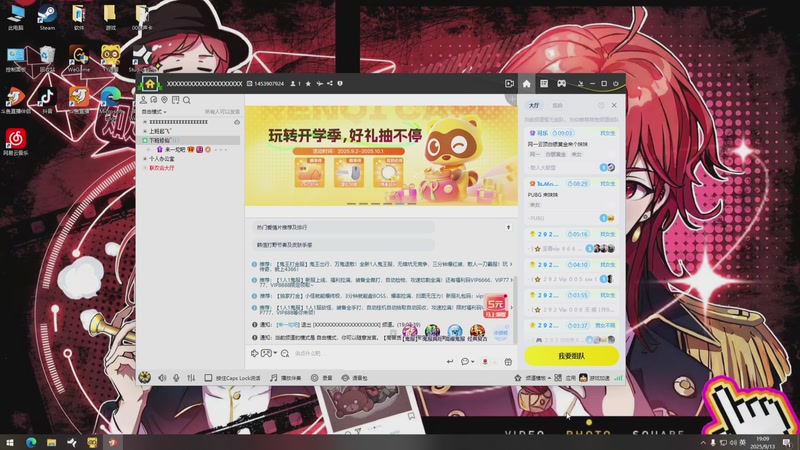The image size is (800, 450).
Task: Open the 自由模式 mode dropdown
Action: pyautogui.click(x=154, y=112)
